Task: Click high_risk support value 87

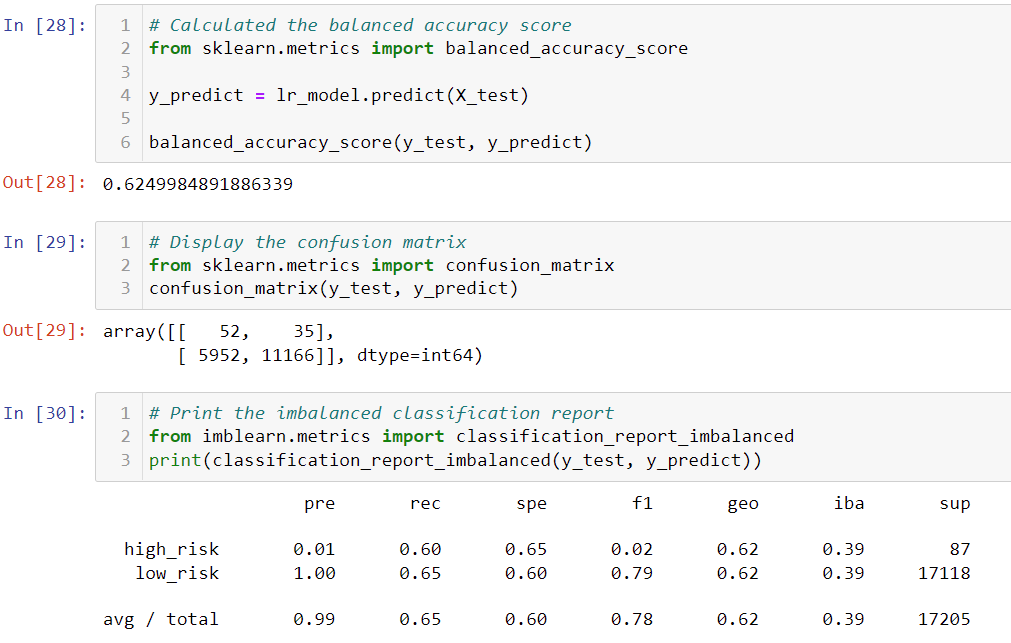Action: point(959,549)
